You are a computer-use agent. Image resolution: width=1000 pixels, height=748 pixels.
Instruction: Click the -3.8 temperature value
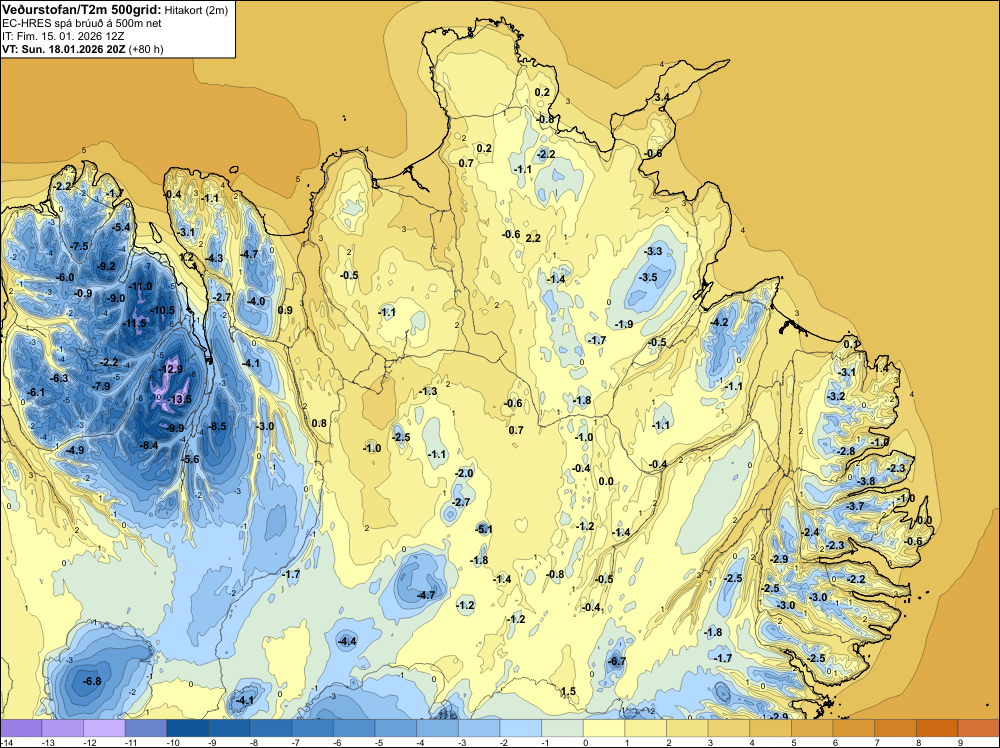(x=865, y=481)
